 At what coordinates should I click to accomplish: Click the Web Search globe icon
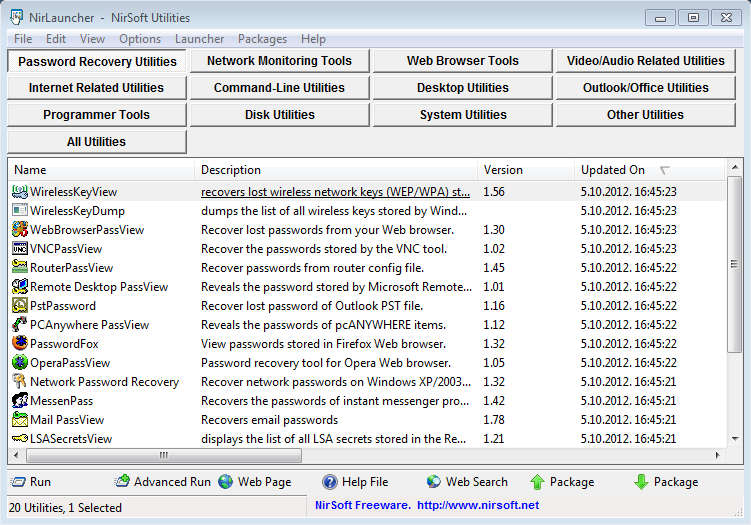(433, 482)
